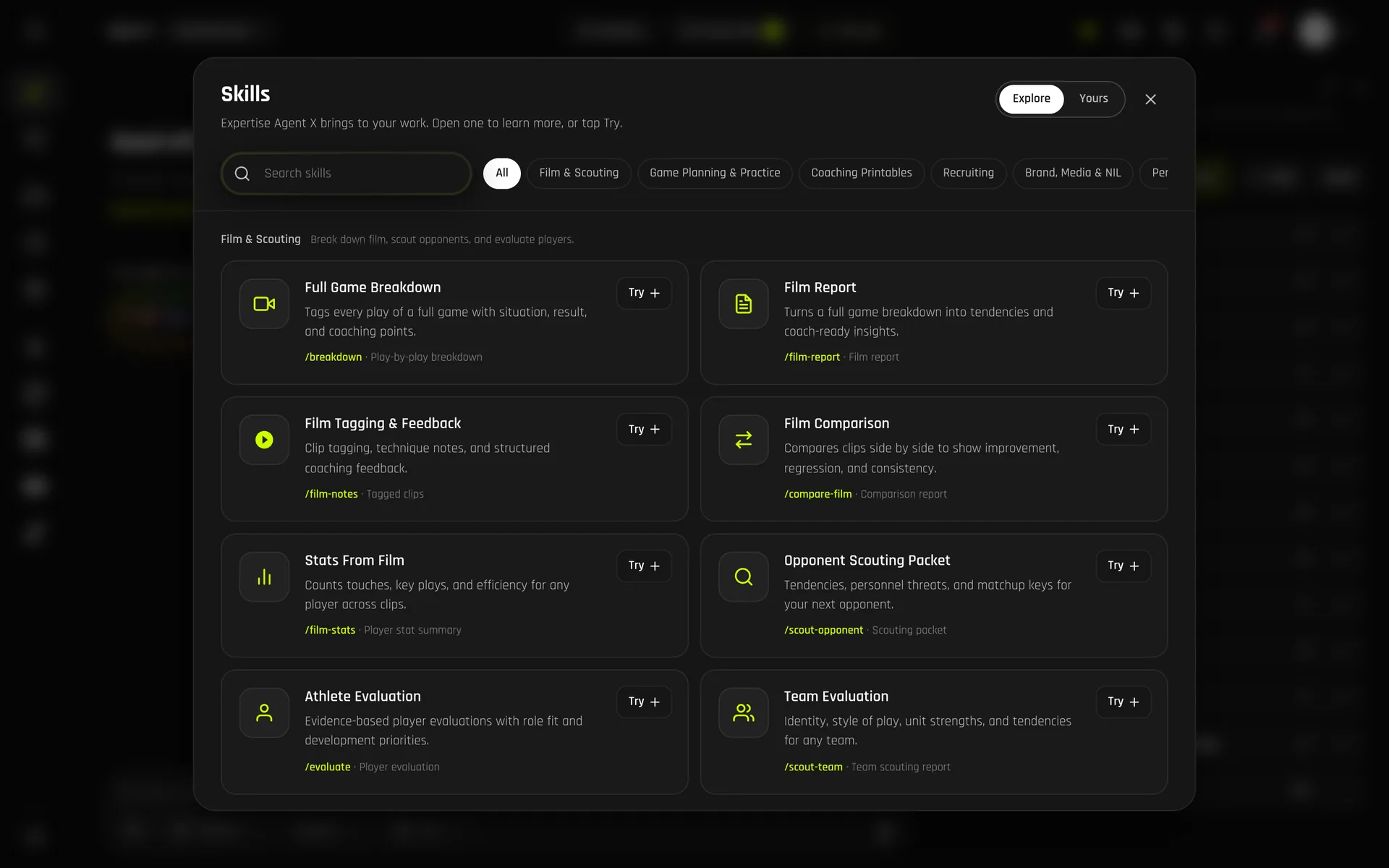Try the Athlete Evaluation skill

point(644,702)
